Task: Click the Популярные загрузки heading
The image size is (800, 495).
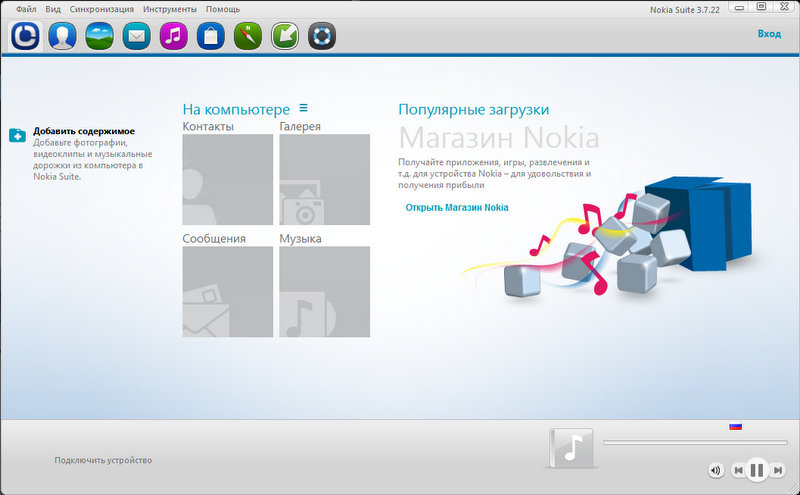Action: (x=473, y=109)
